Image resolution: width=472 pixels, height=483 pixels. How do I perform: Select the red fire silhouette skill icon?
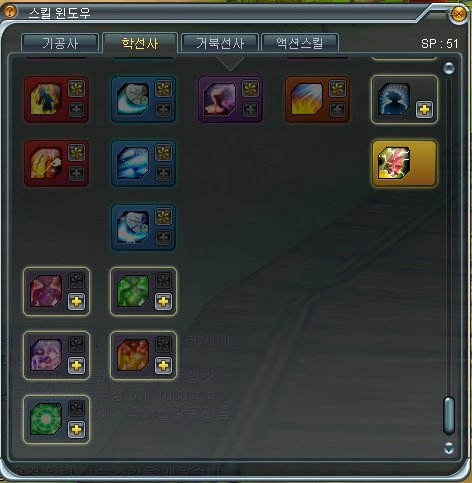pyautogui.click(x=46, y=99)
